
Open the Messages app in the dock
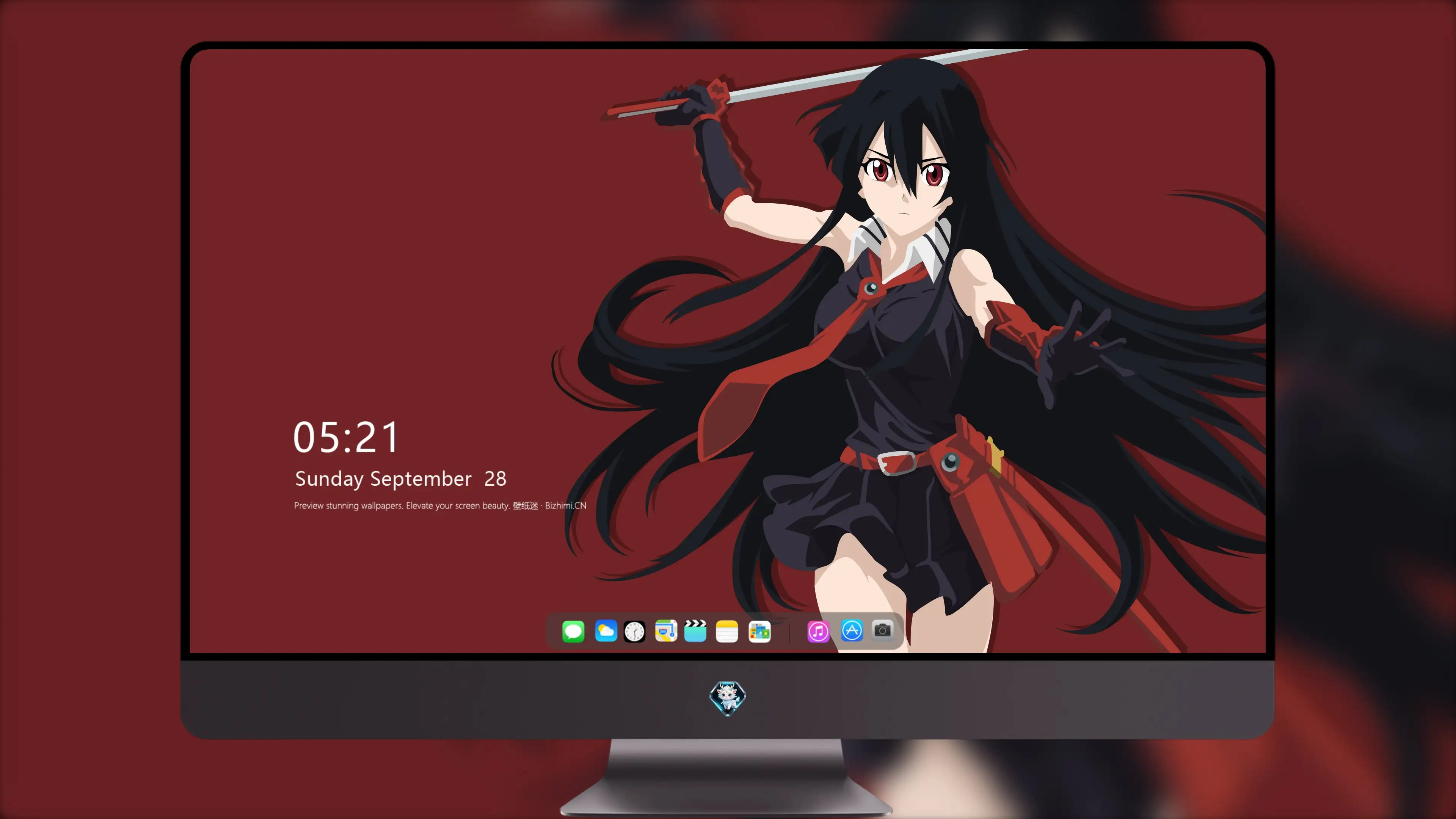coord(573,631)
